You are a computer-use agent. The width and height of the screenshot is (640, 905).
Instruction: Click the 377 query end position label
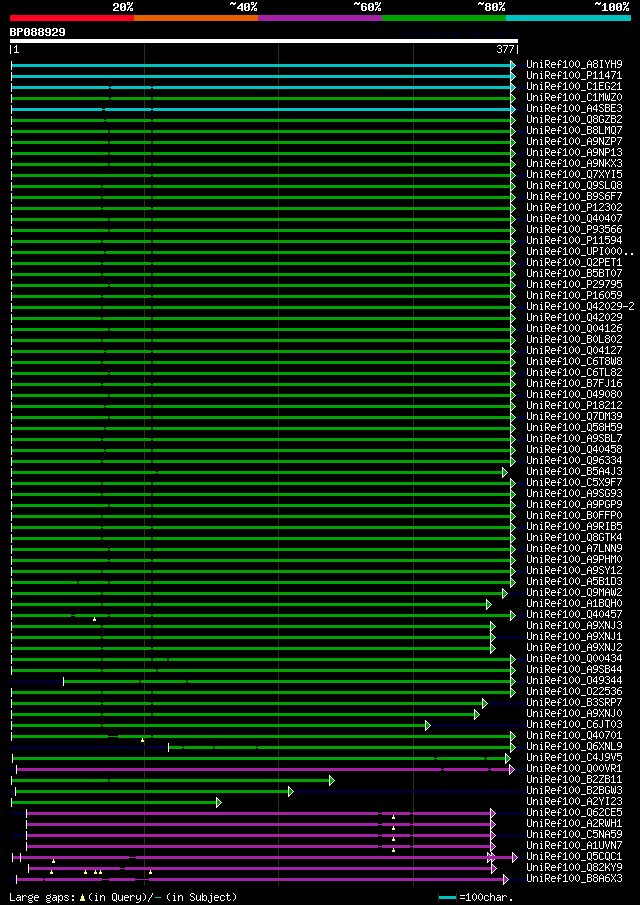point(505,50)
